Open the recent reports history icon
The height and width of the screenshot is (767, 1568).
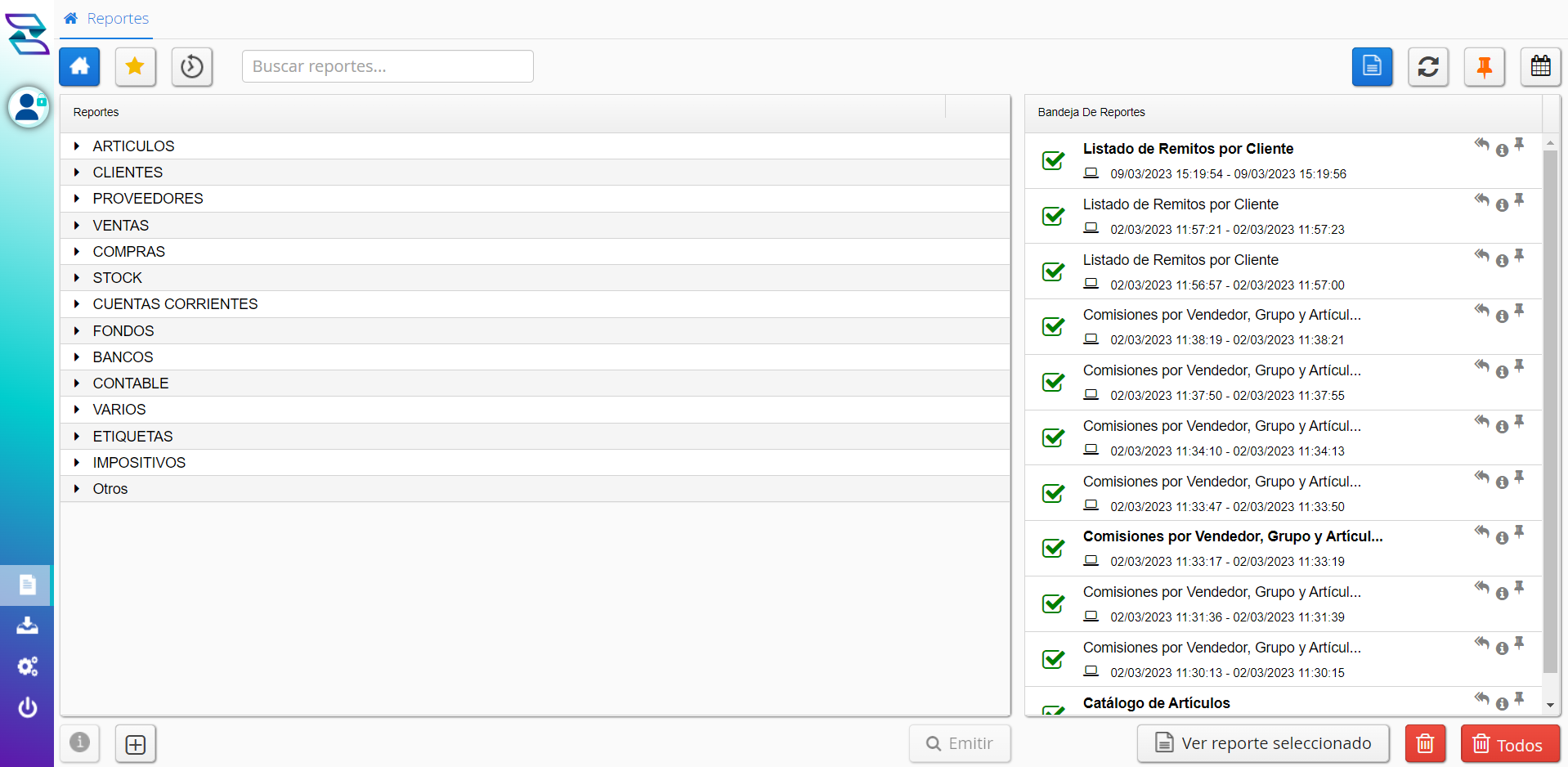(192, 66)
